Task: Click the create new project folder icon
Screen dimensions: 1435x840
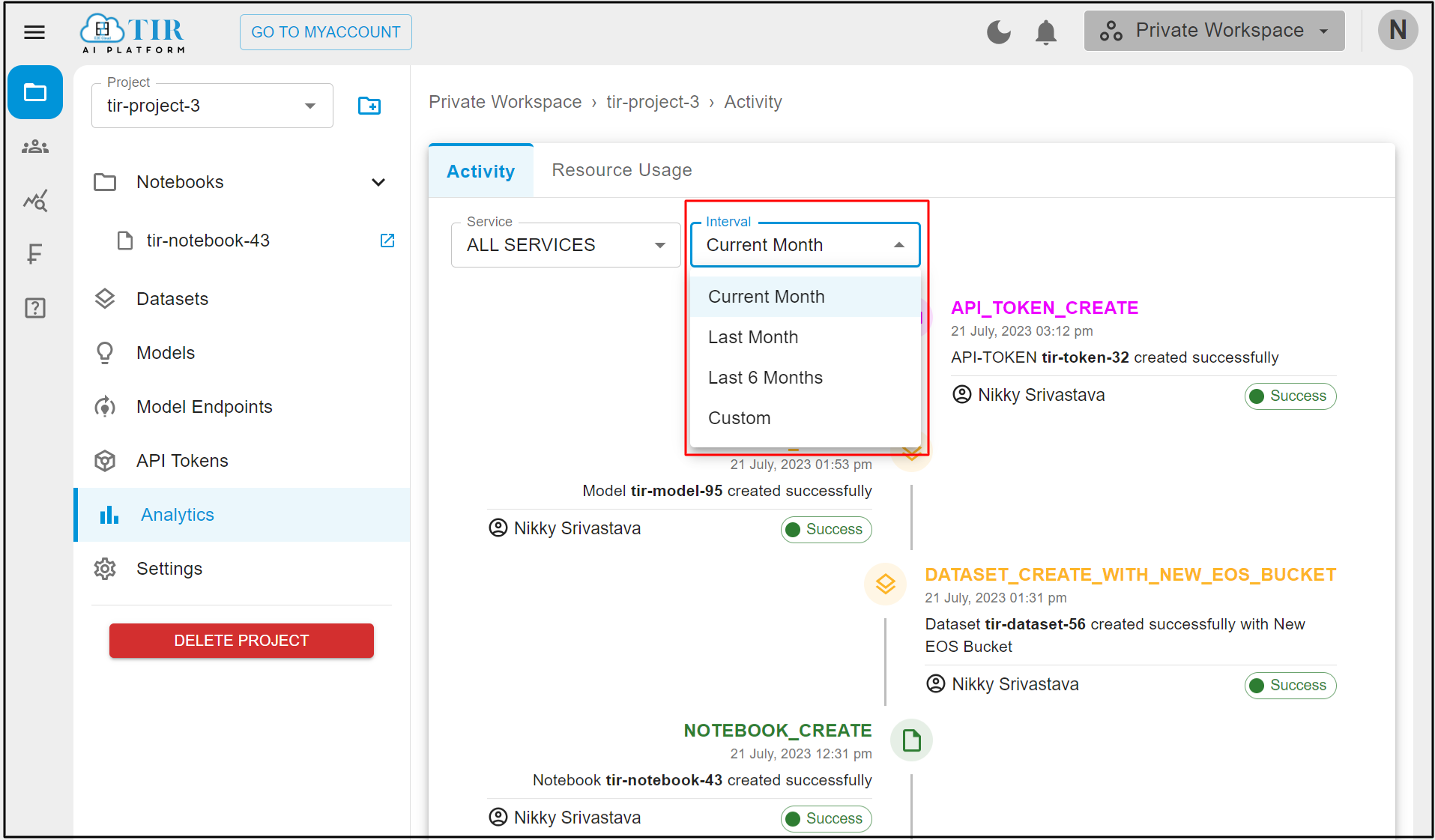Action: click(369, 106)
